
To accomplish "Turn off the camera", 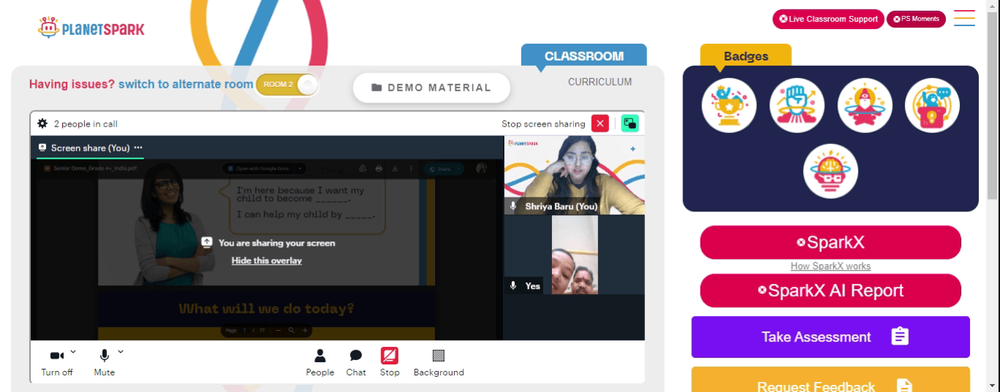I will coord(57,362).
